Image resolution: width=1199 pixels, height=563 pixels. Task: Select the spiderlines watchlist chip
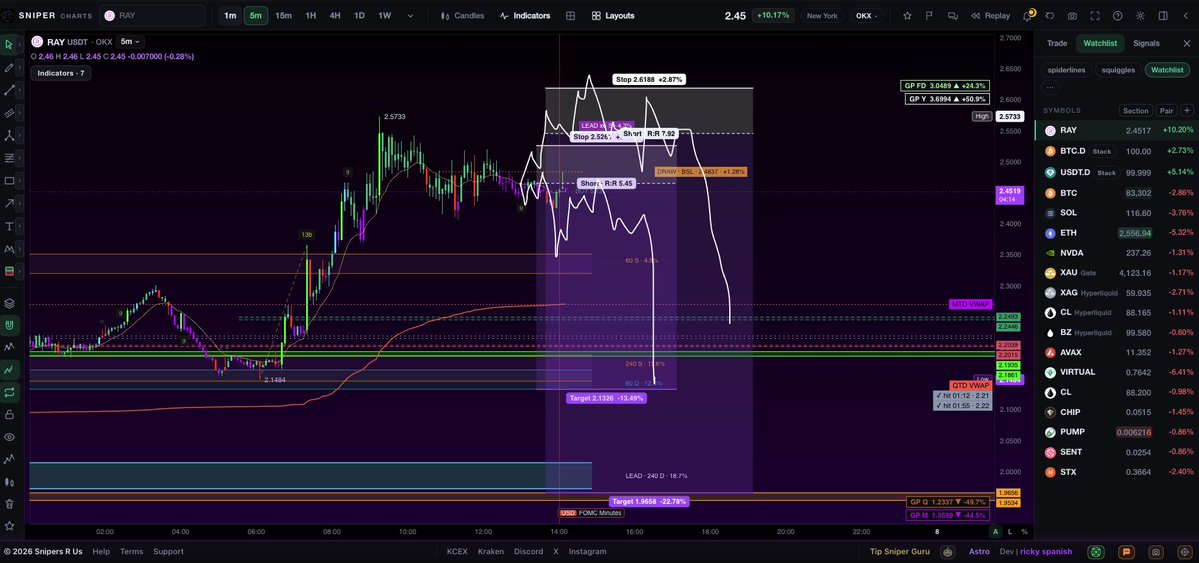point(1065,70)
